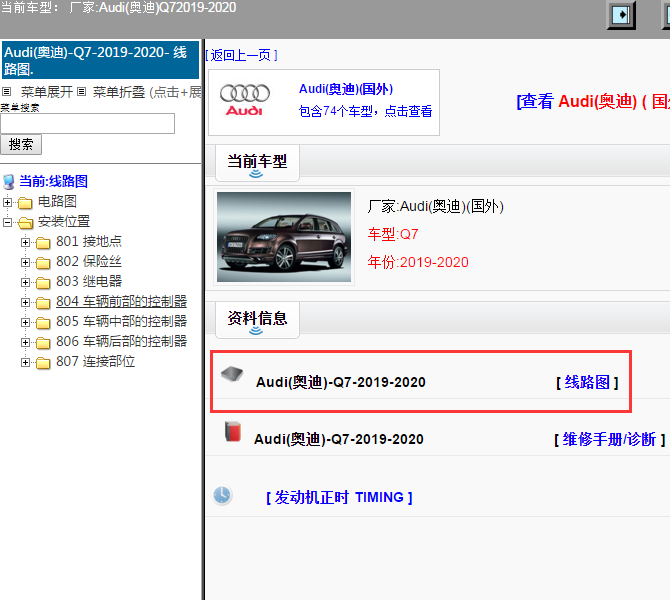Click the 801 接地点 folder icon
The height and width of the screenshot is (600, 670).
click(x=43, y=242)
